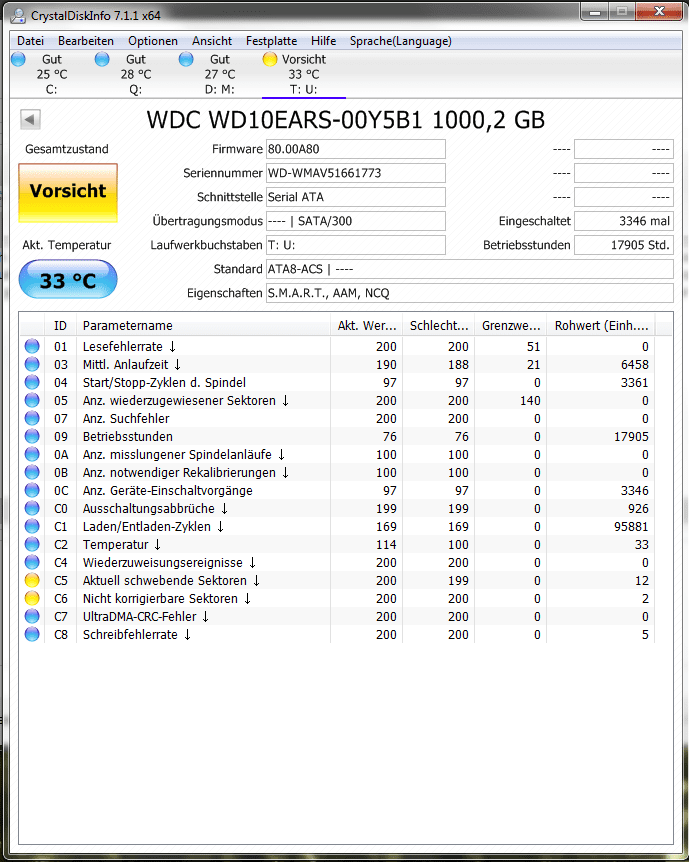The image size is (689, 862).
Task: Click status orb of notwendiger Rekalibrierungen row
Action: point(32,472)
